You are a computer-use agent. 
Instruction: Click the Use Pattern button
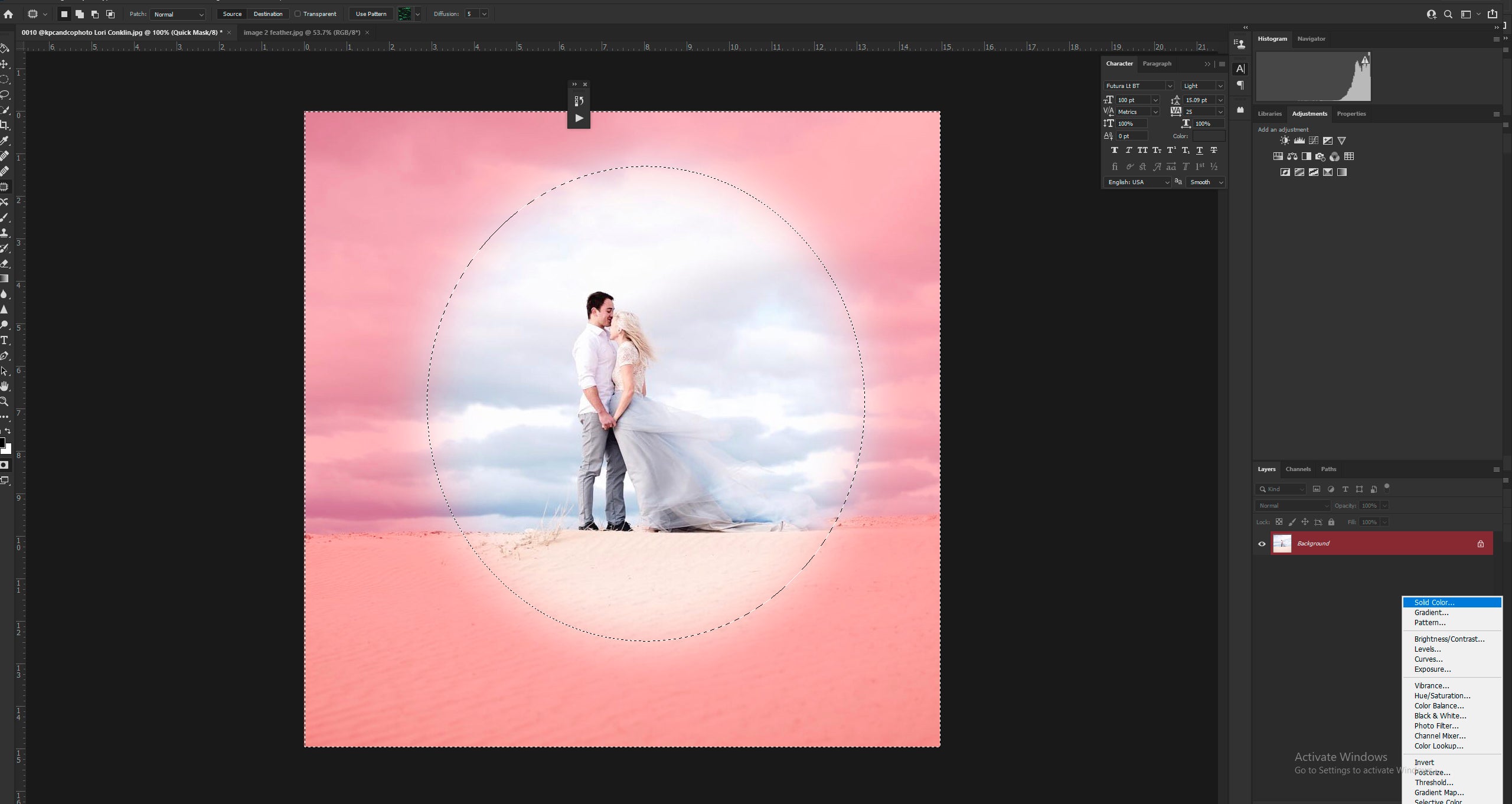point(371,14)
